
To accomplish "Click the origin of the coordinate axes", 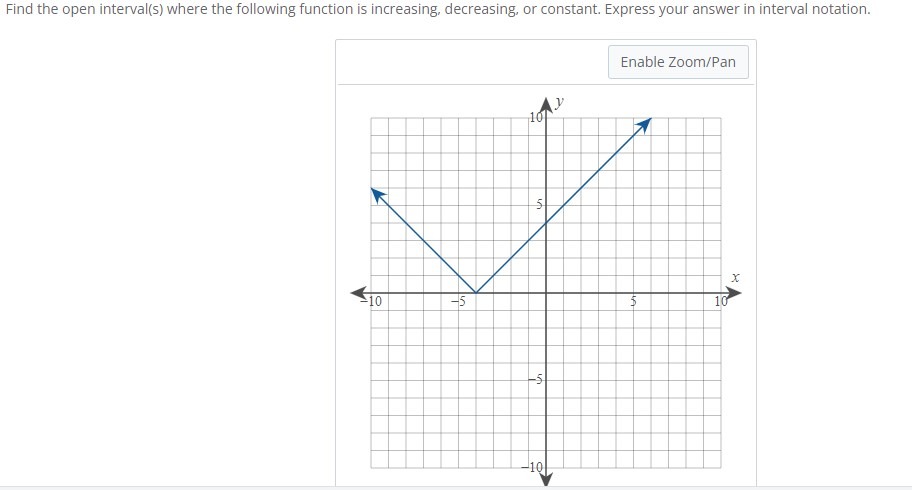I will pos(546,293).
